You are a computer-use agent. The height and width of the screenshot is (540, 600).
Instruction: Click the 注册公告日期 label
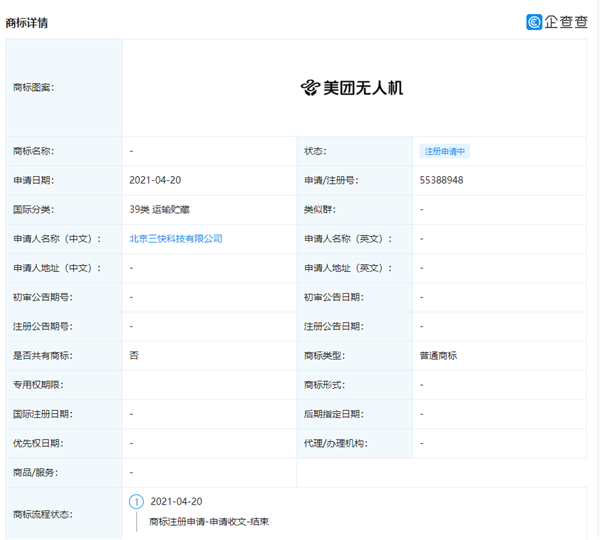(334, 326)
